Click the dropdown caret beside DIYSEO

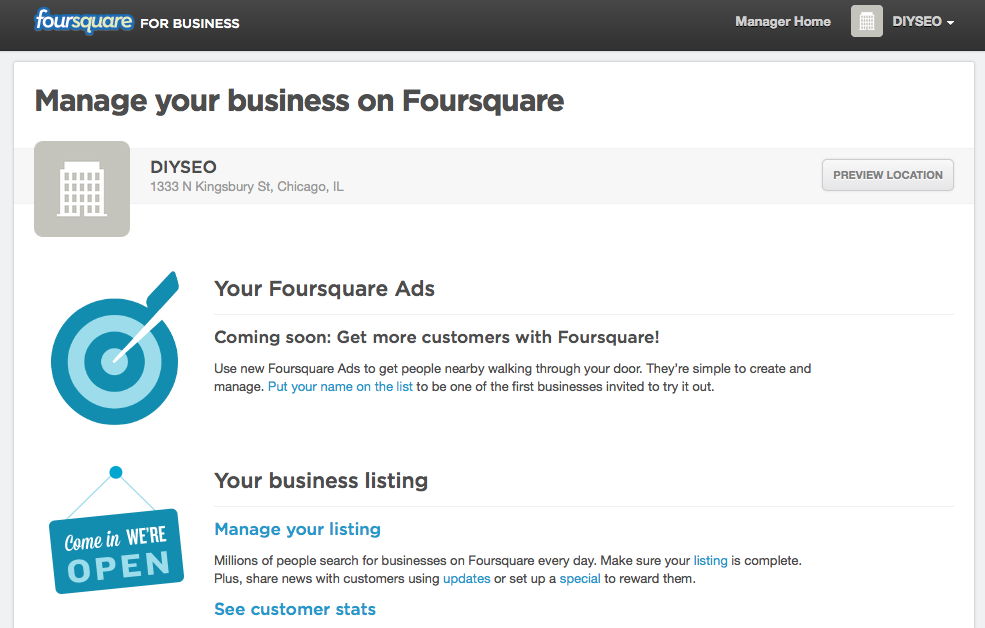coord(950,23)
